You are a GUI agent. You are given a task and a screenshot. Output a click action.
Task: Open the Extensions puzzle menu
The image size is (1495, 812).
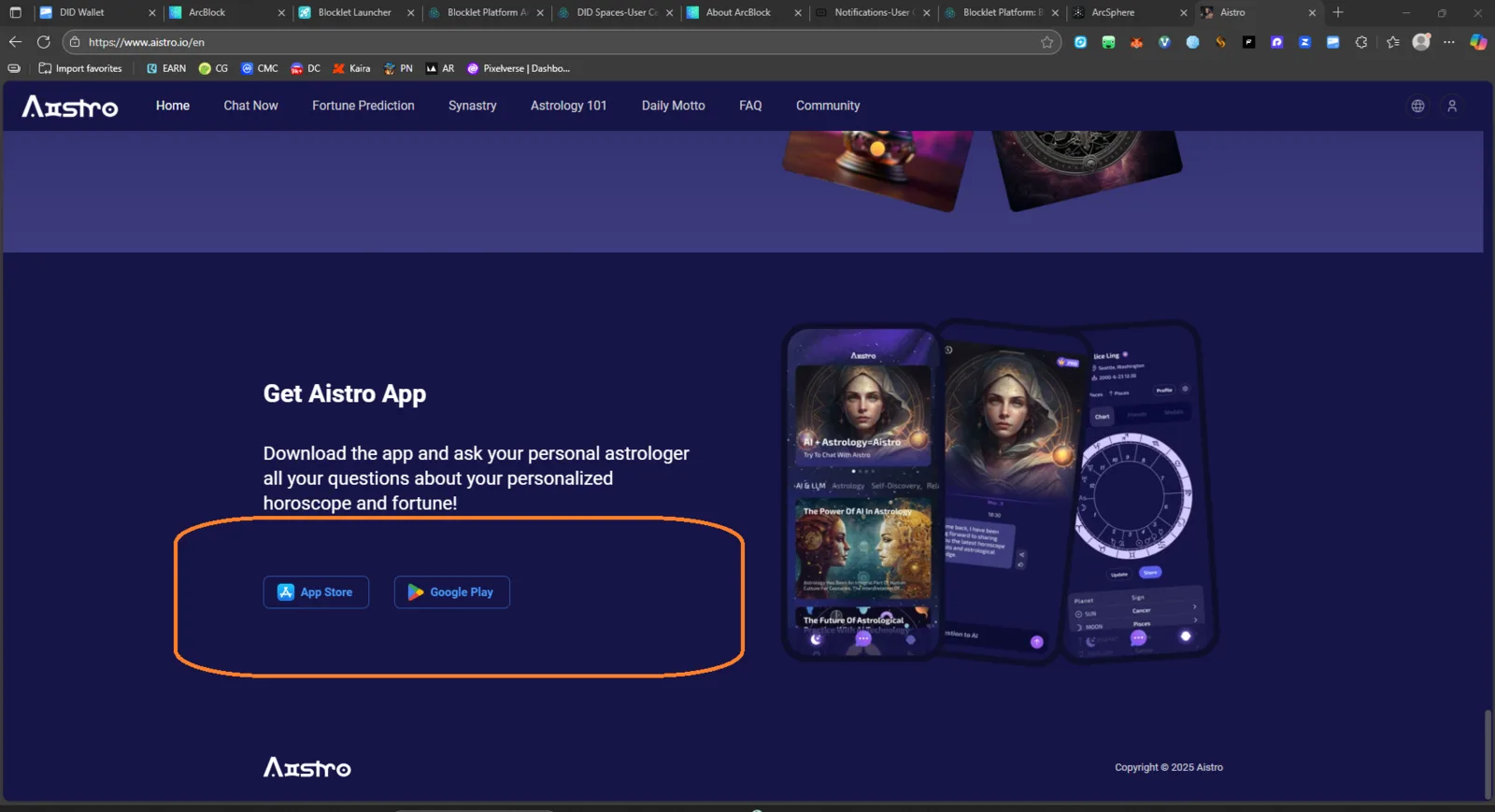(x=1360, y=42)
